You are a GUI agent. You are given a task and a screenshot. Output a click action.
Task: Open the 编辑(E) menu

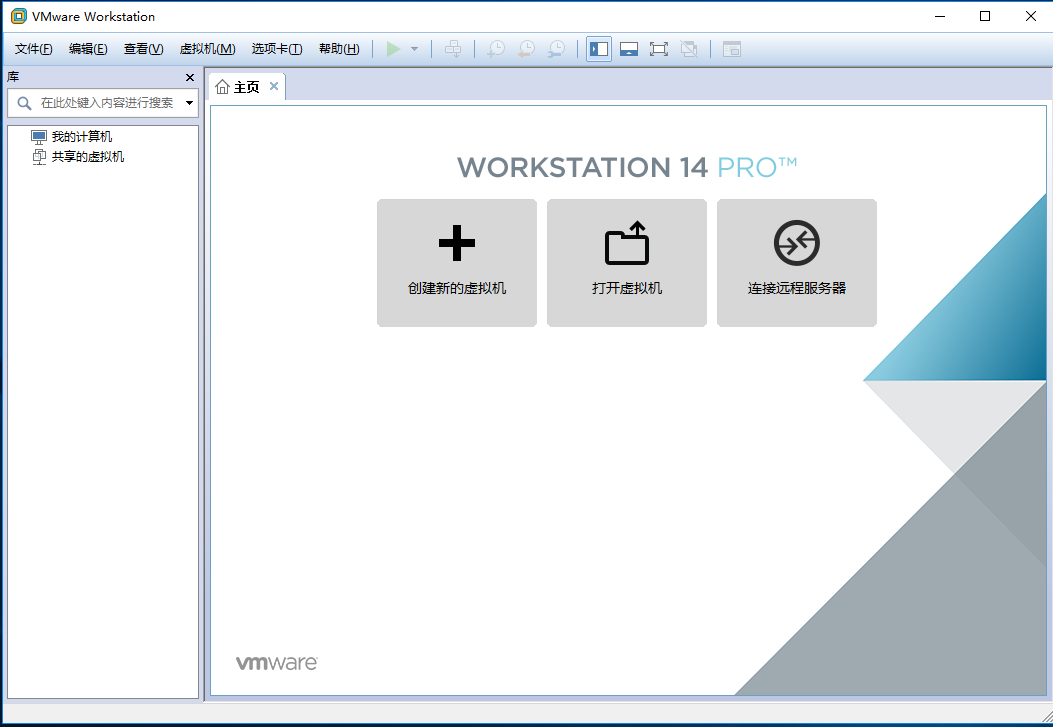pos(88,49)
